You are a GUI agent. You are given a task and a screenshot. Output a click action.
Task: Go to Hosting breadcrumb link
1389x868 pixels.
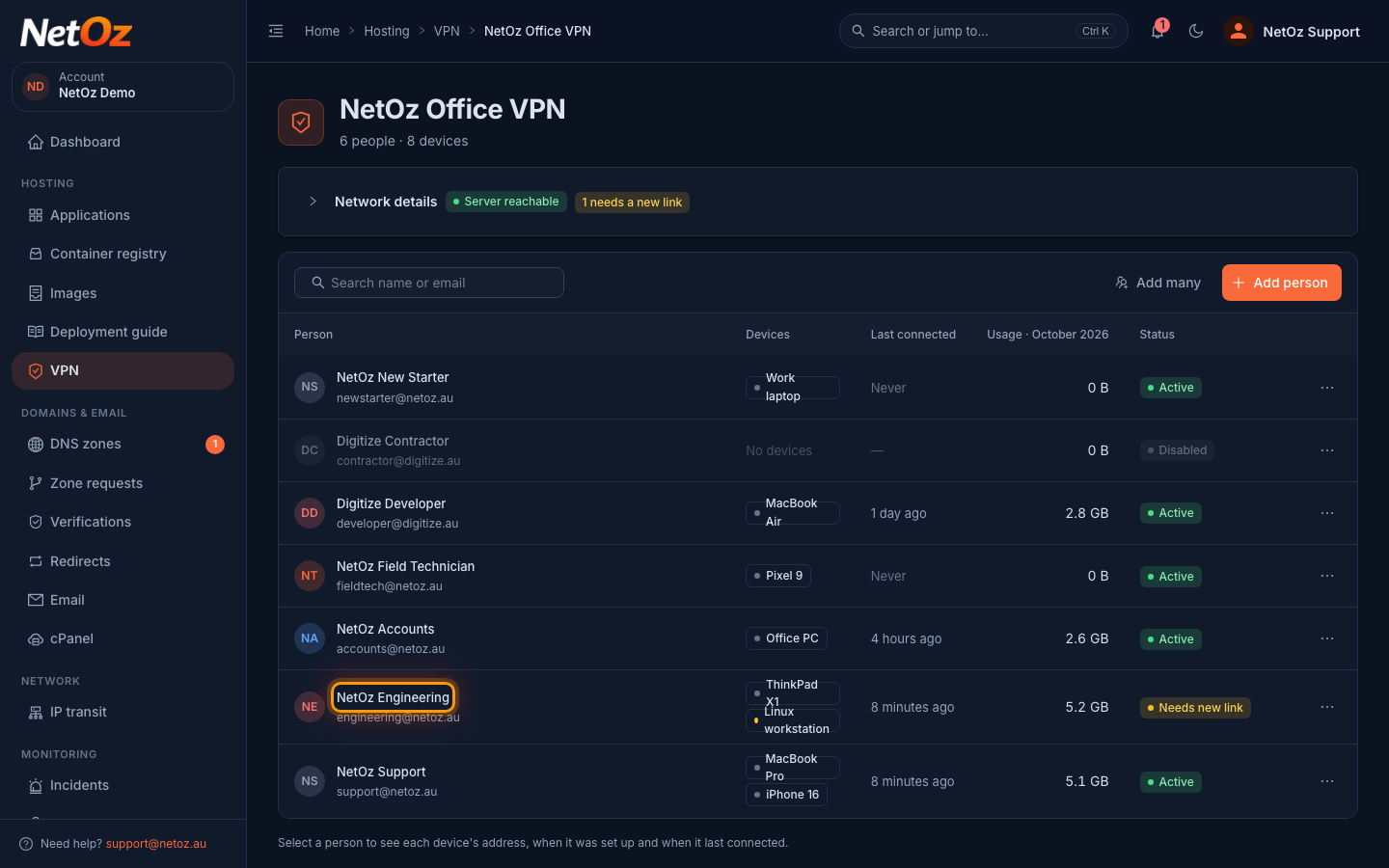click(387, 31)
